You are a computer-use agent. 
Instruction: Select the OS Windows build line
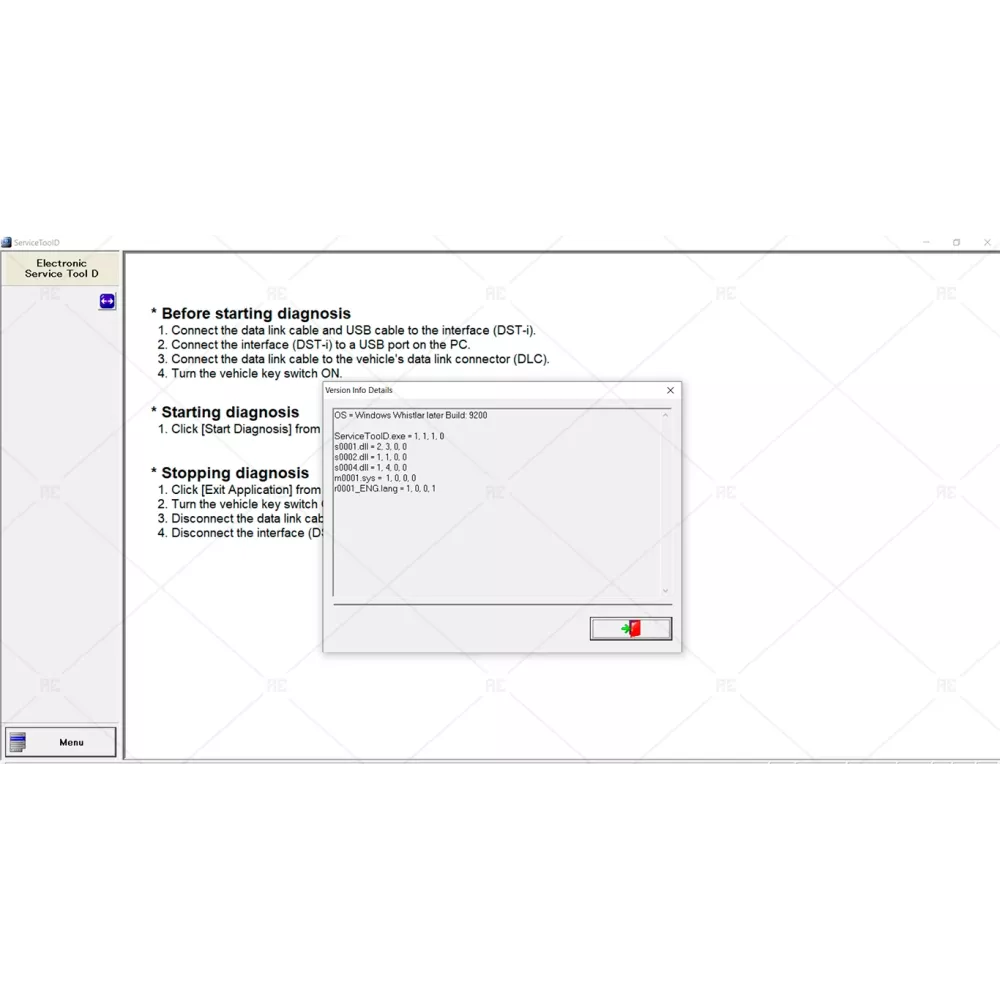coord(411,415)
